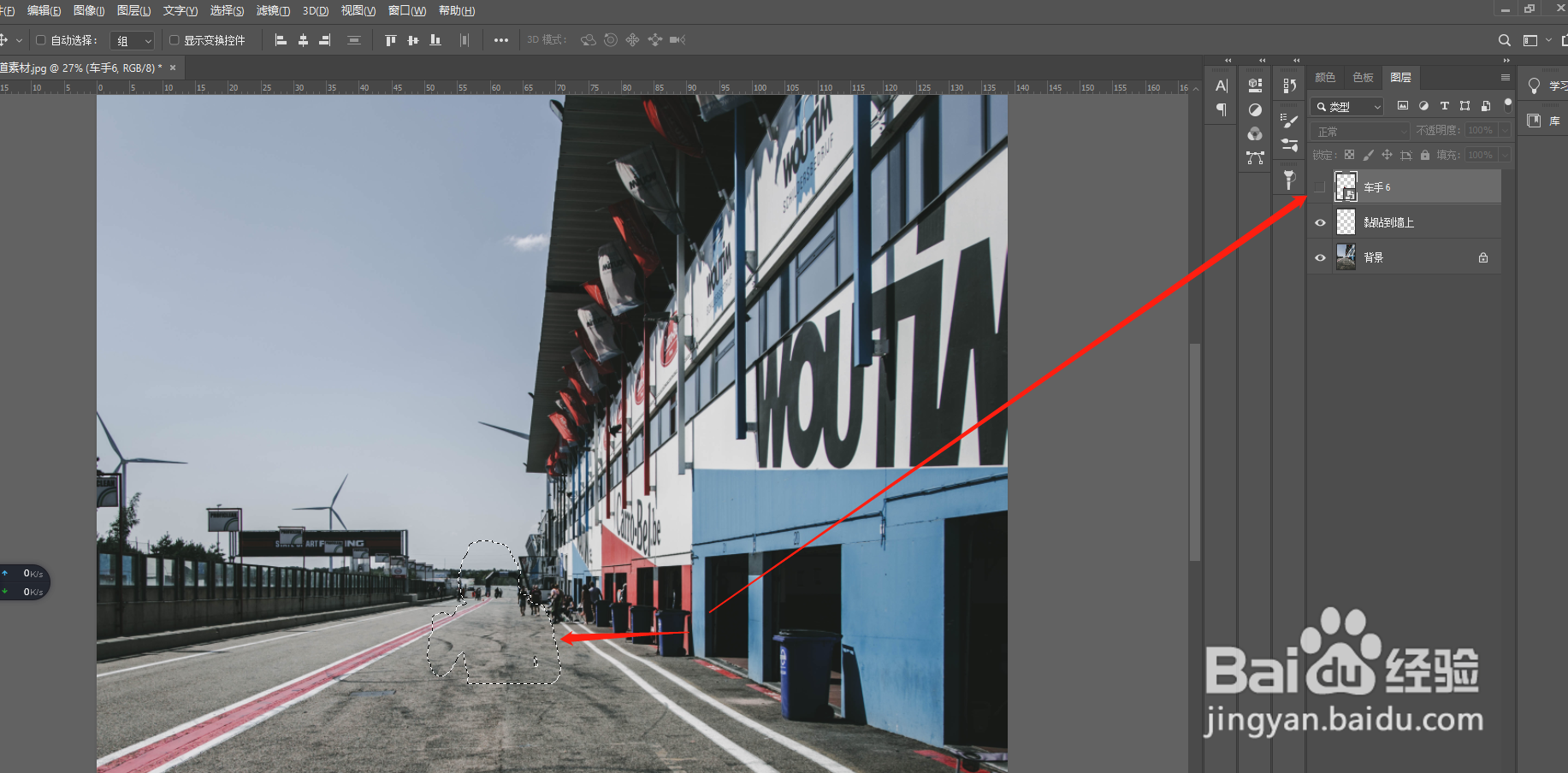Show hidden 车手 6 layer visibility box

pos(1320,186)
